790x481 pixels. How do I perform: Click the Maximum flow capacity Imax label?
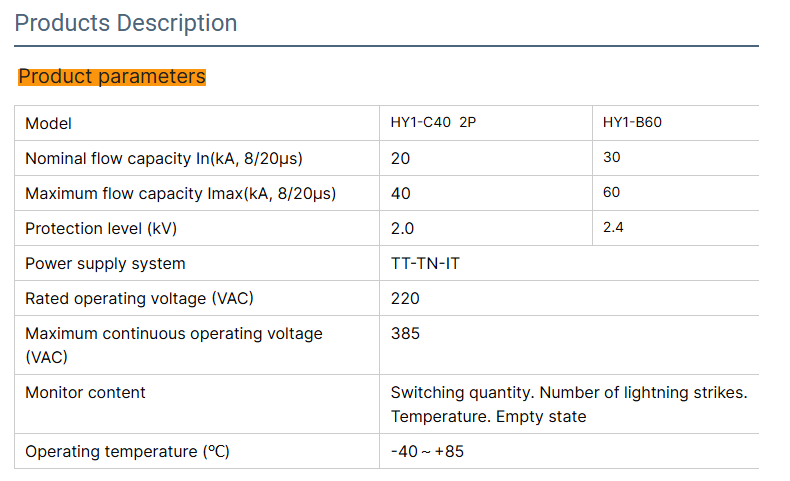(180, 193)
